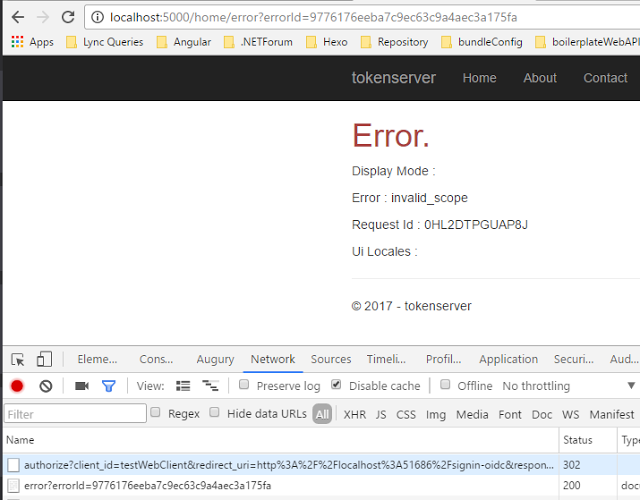Click the network Filter text field

[x=75, y=414]
